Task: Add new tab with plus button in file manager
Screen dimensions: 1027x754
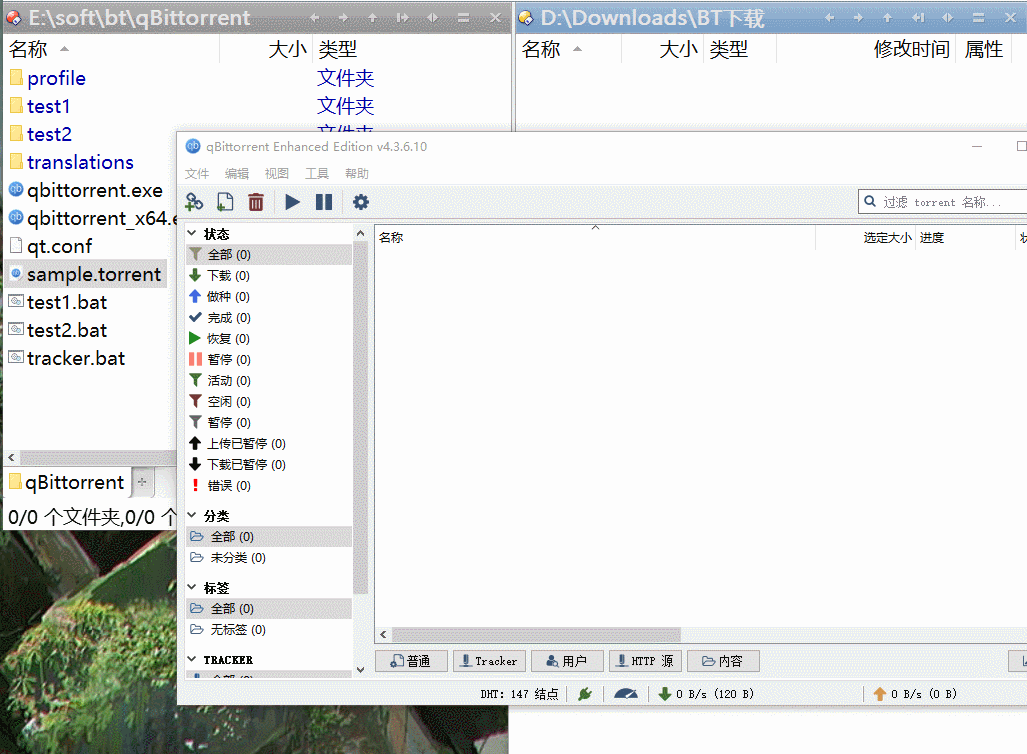Action: pyautogui.click(x=142, y=482)
